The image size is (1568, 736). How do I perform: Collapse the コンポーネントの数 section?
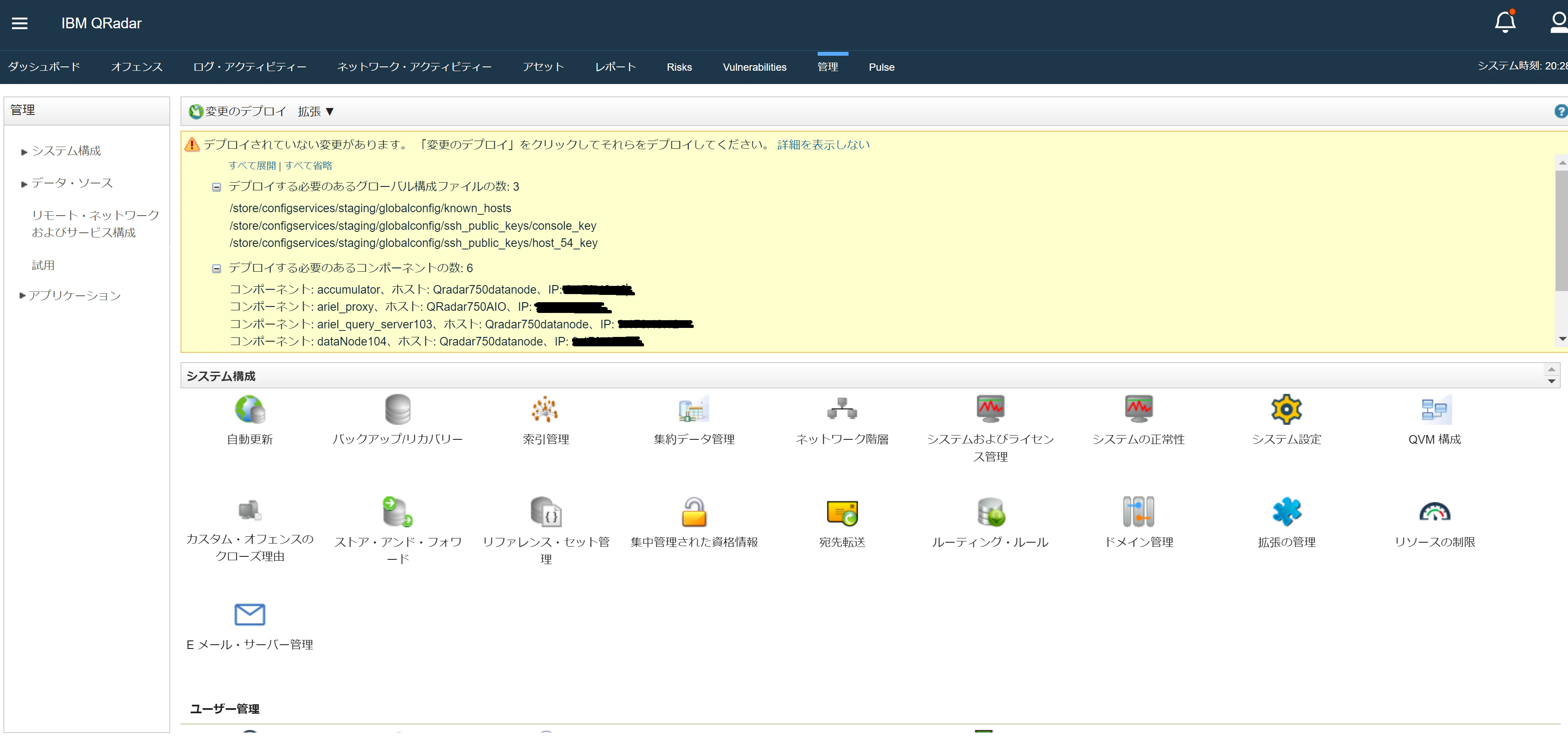(216, 268)
